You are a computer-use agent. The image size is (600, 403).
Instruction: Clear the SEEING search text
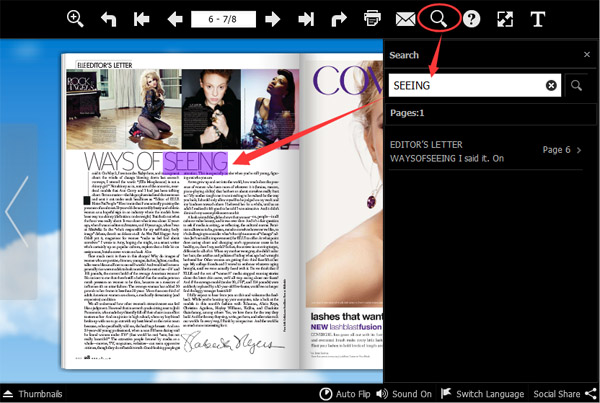point(551,87)
